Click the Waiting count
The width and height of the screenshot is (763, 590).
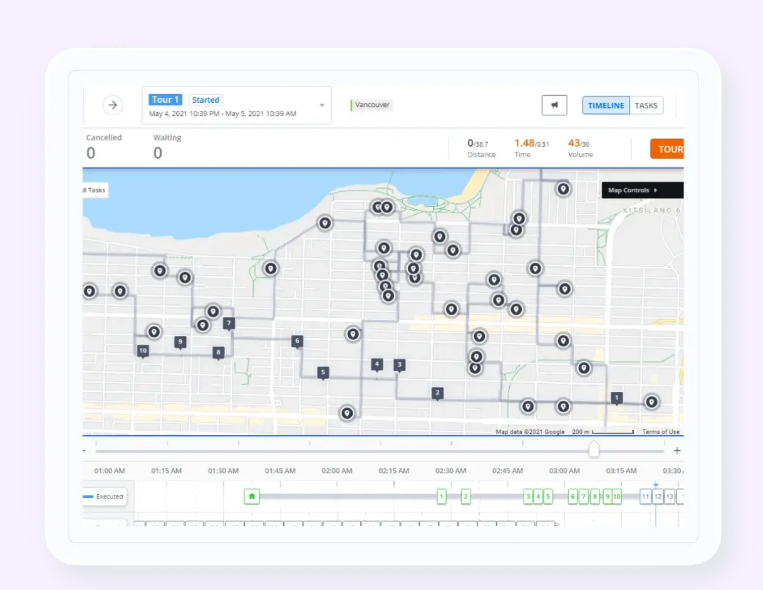point(158,153)
